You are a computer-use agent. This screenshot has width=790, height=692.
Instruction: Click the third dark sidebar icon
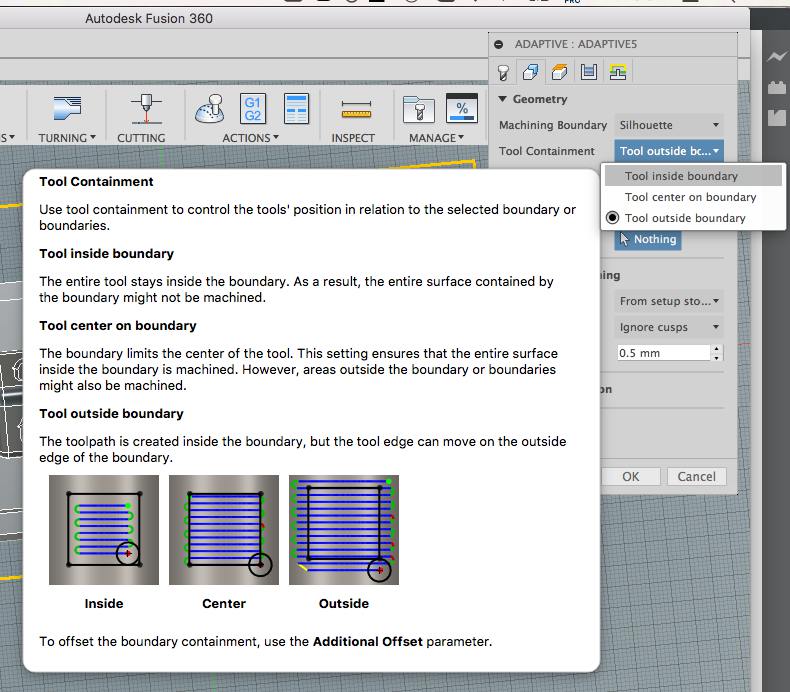pyautogui.click(x=776, y=117)
